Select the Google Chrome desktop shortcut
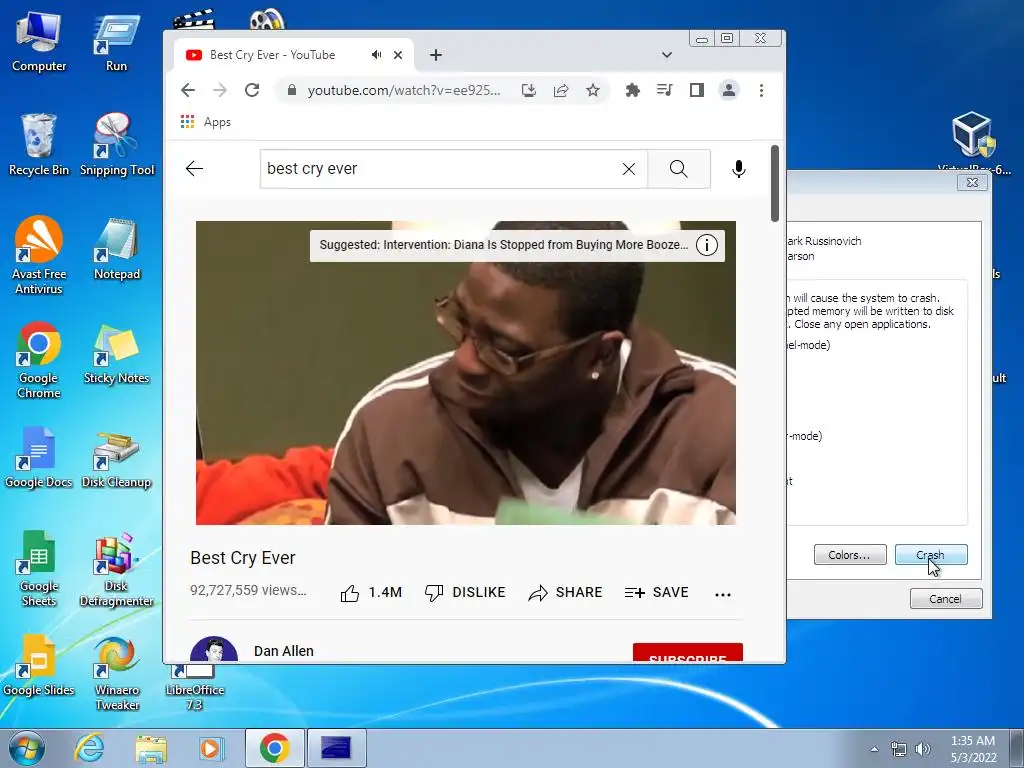 tap(39, 360)
